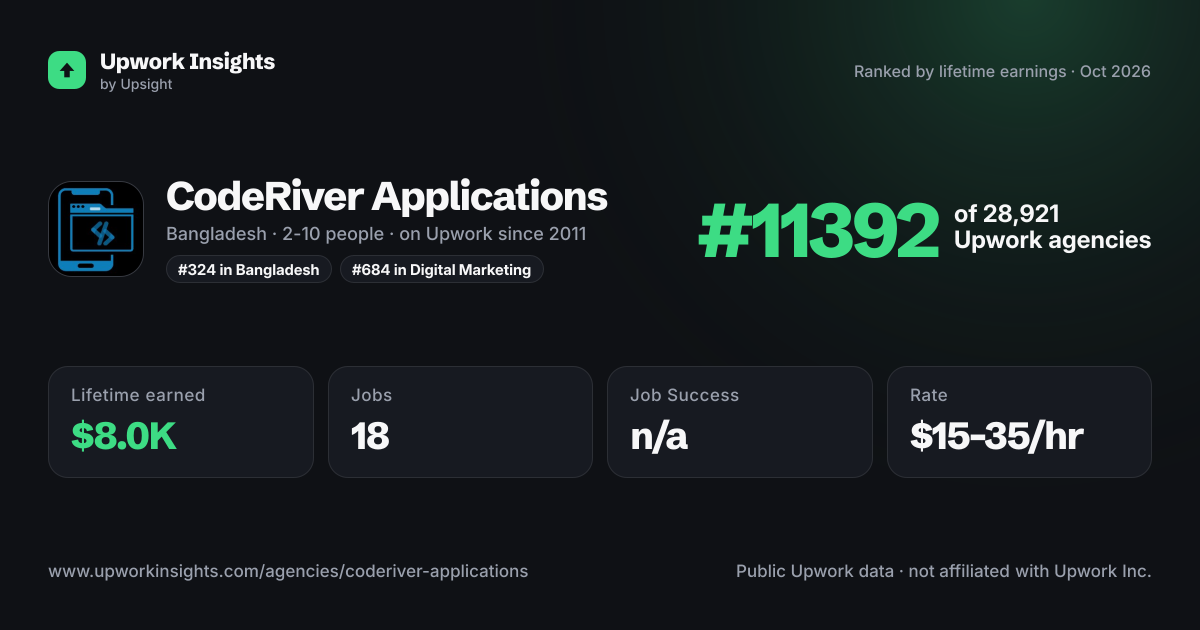Click the '#324 in Bangladesh' badge

[x=249, y=269]
